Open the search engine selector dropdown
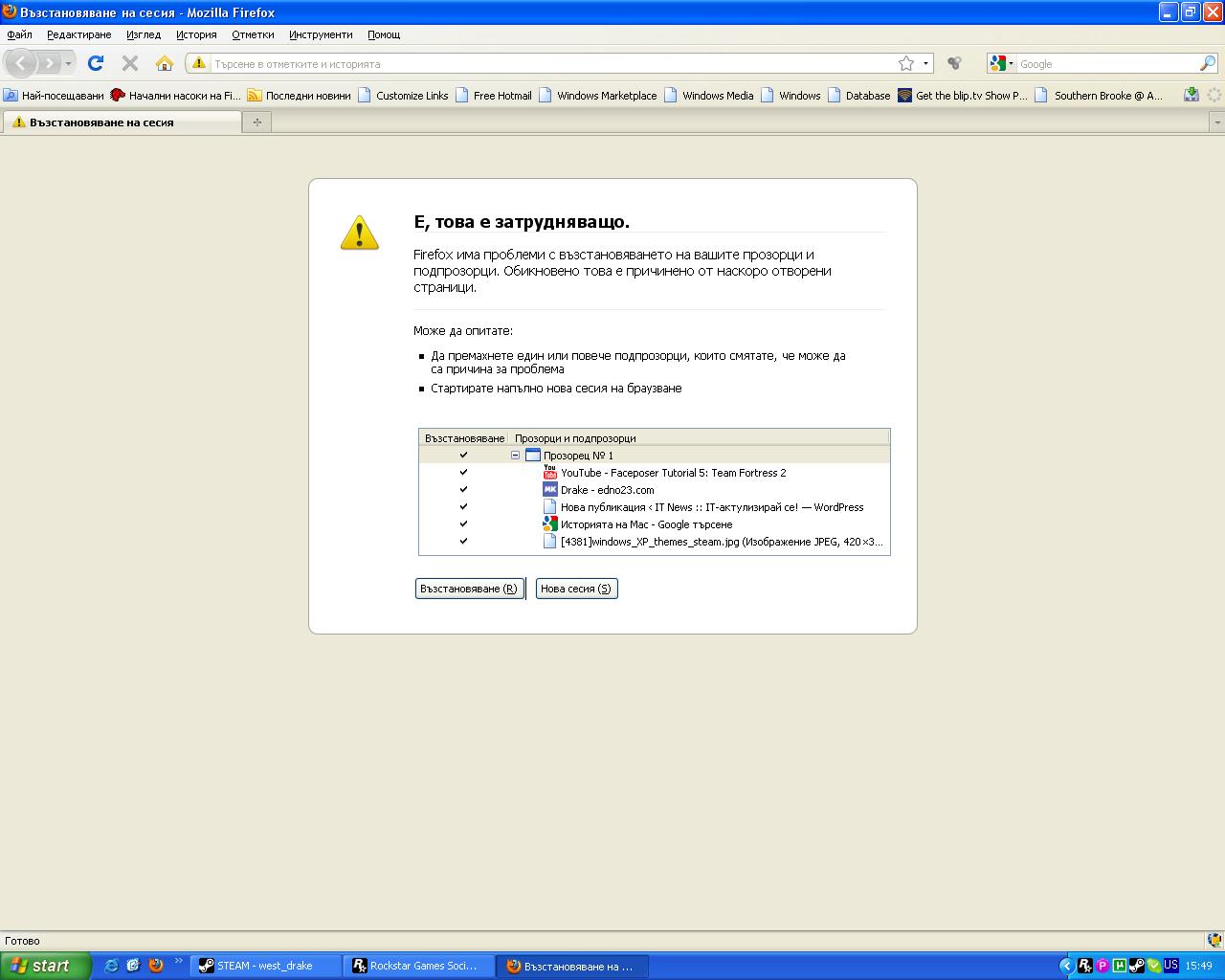1225x980 pixels. [1001, 63]
